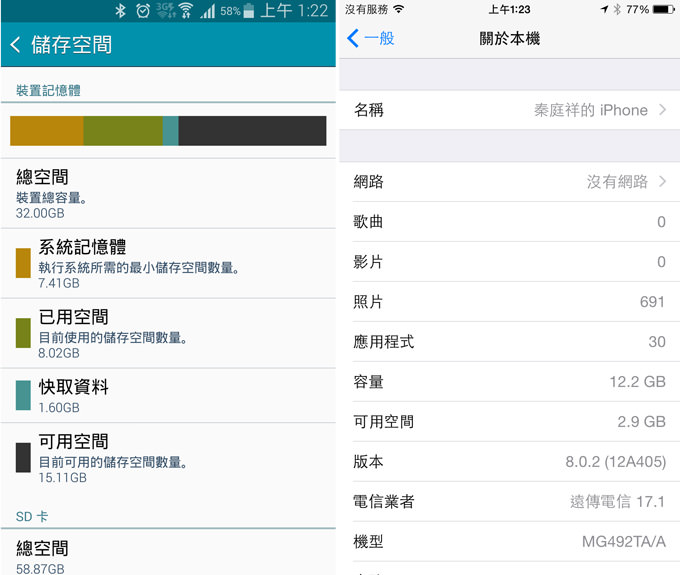Tap the 機型 MG492TA/A row
Image resolution: width=680 pixels, height=575 pixels.
[x=509, y=542]
